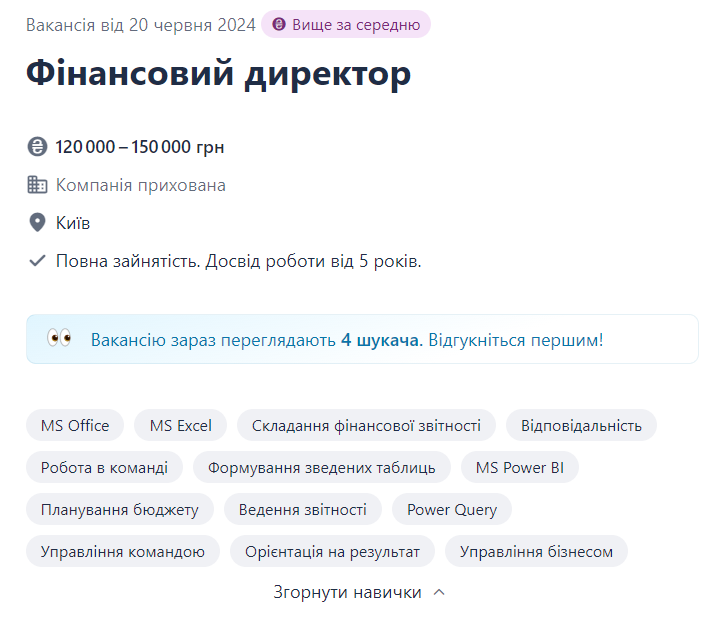This screenshot has width=723, height=618.
Task: Click the 'Вище за середню' badge
Action: (346, 24)
